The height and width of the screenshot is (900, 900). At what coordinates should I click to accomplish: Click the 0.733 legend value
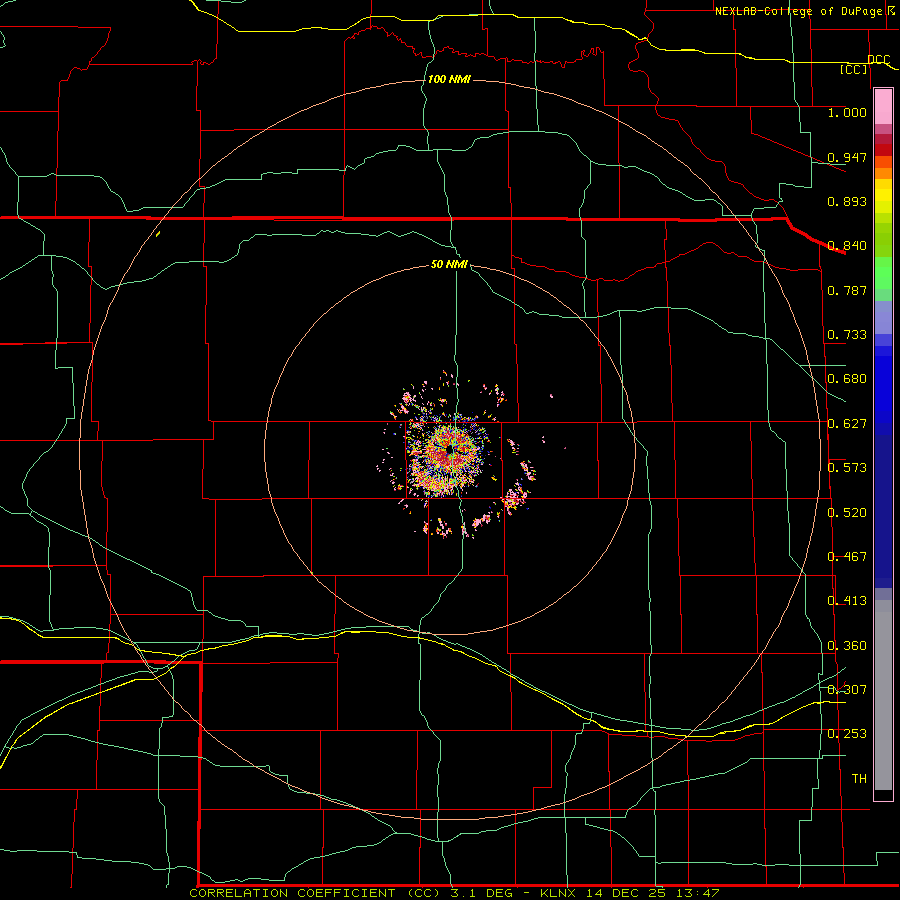pyautogui.click(x=847, y=335)
